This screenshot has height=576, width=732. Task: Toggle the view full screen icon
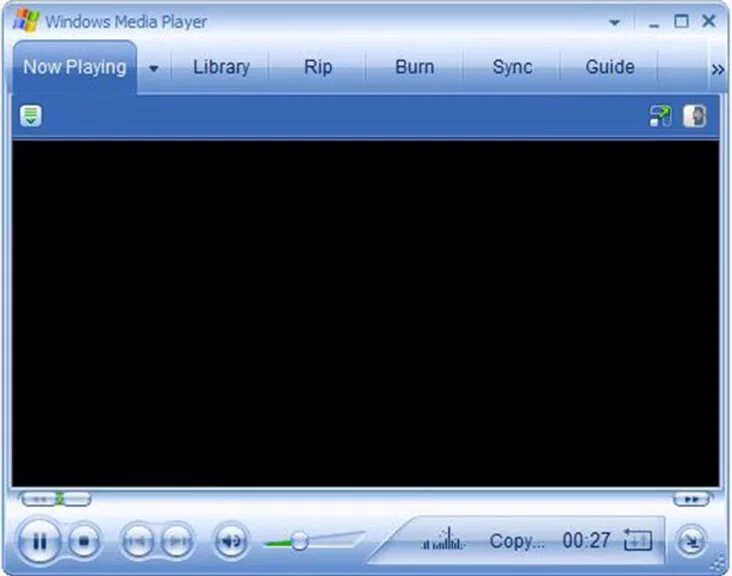[x=637, y=541]
